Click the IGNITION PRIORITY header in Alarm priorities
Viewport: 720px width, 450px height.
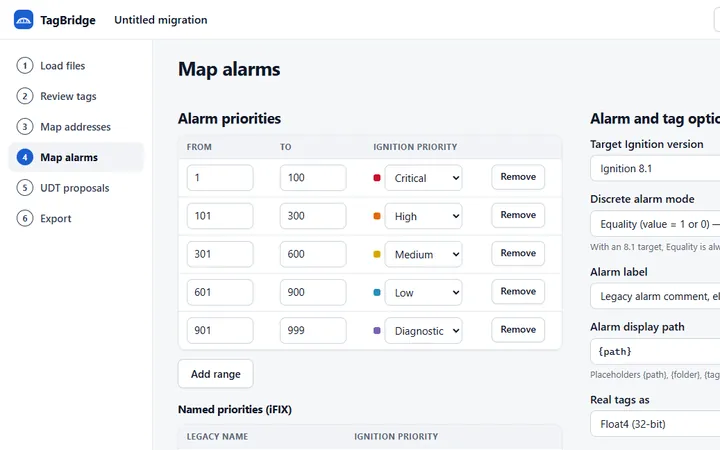(x=415, y=147)
